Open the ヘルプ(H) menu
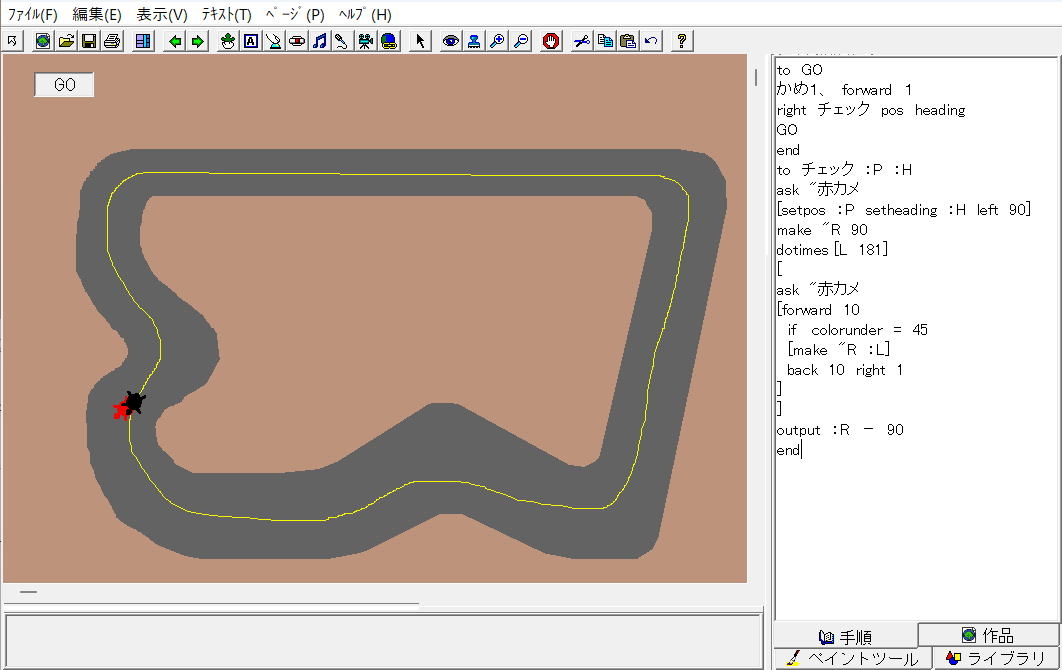 click(x=365, y=14)
